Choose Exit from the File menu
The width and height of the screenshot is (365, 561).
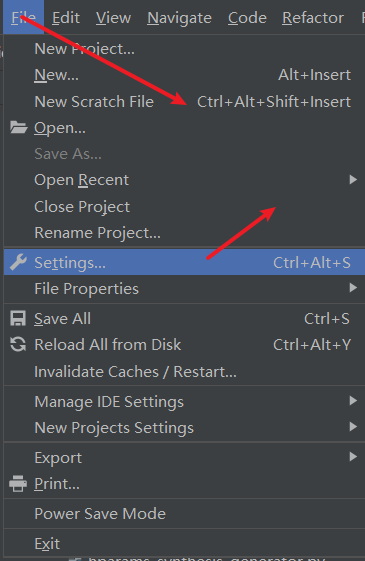184,543
